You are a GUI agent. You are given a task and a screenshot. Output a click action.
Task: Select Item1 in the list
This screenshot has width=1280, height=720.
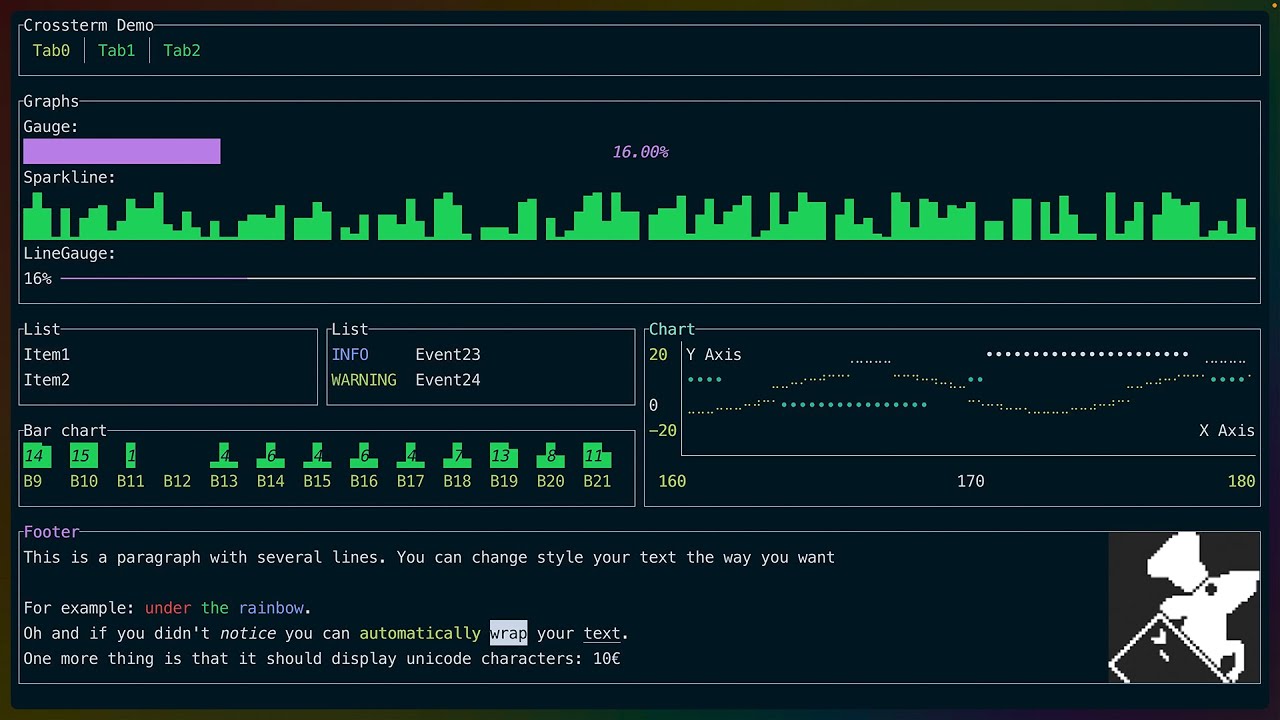tap(47, 354)
